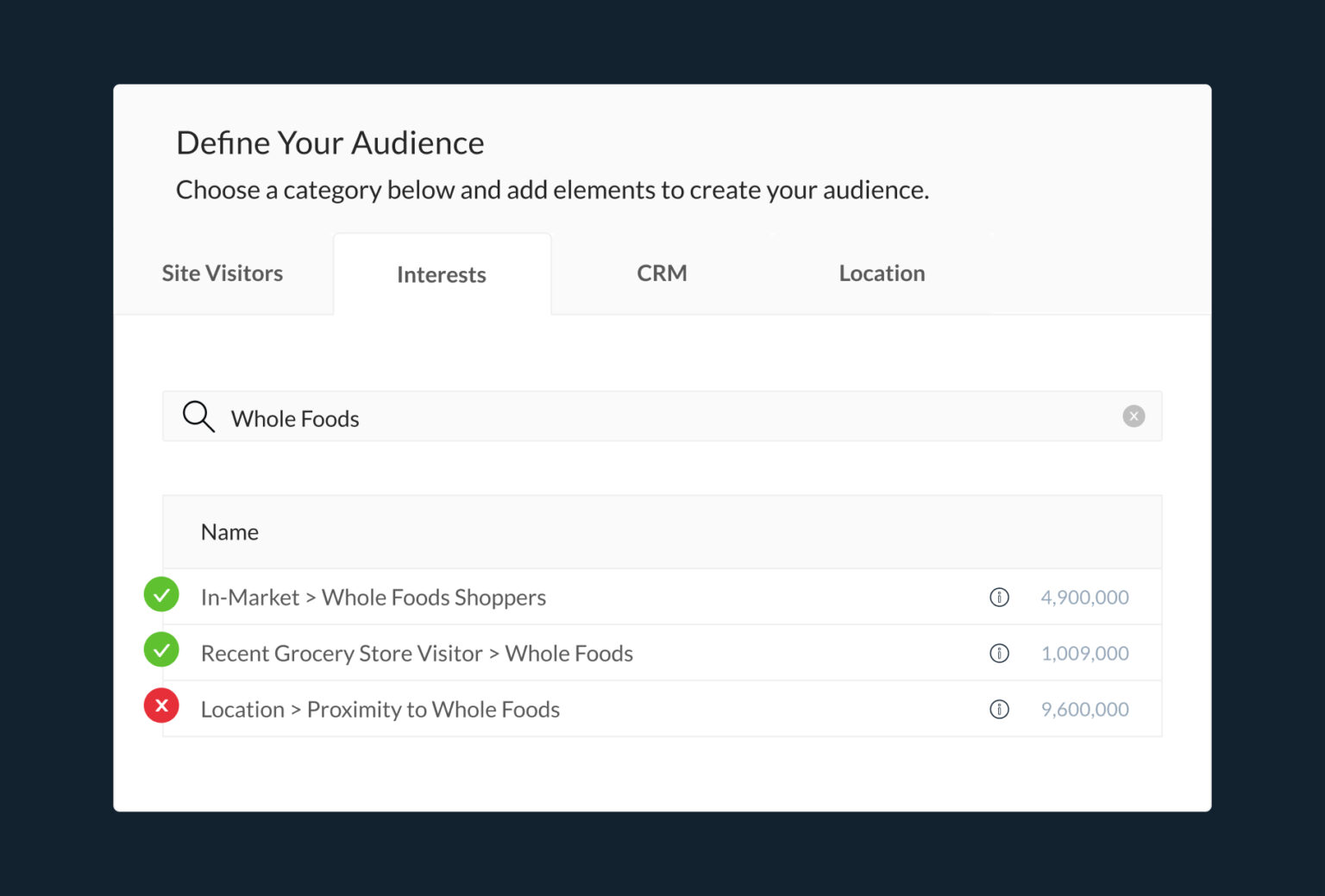Open info for Recent Grocery Store Visitor segment
Viewport: 1325px width, 896px height.
pyautogui.click(x=999, y=653)
